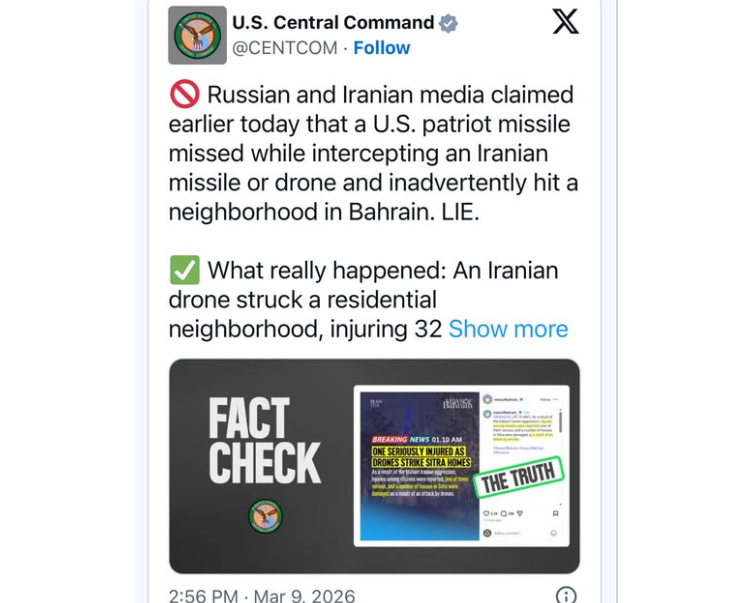Click the tweet info icon
The image size is (756, 603).
(x=566, y=596)
